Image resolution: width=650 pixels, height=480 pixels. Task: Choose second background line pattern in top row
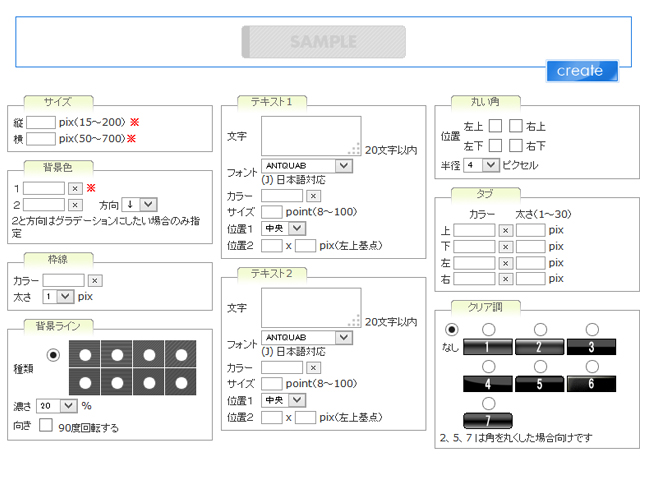coord(117,355)
